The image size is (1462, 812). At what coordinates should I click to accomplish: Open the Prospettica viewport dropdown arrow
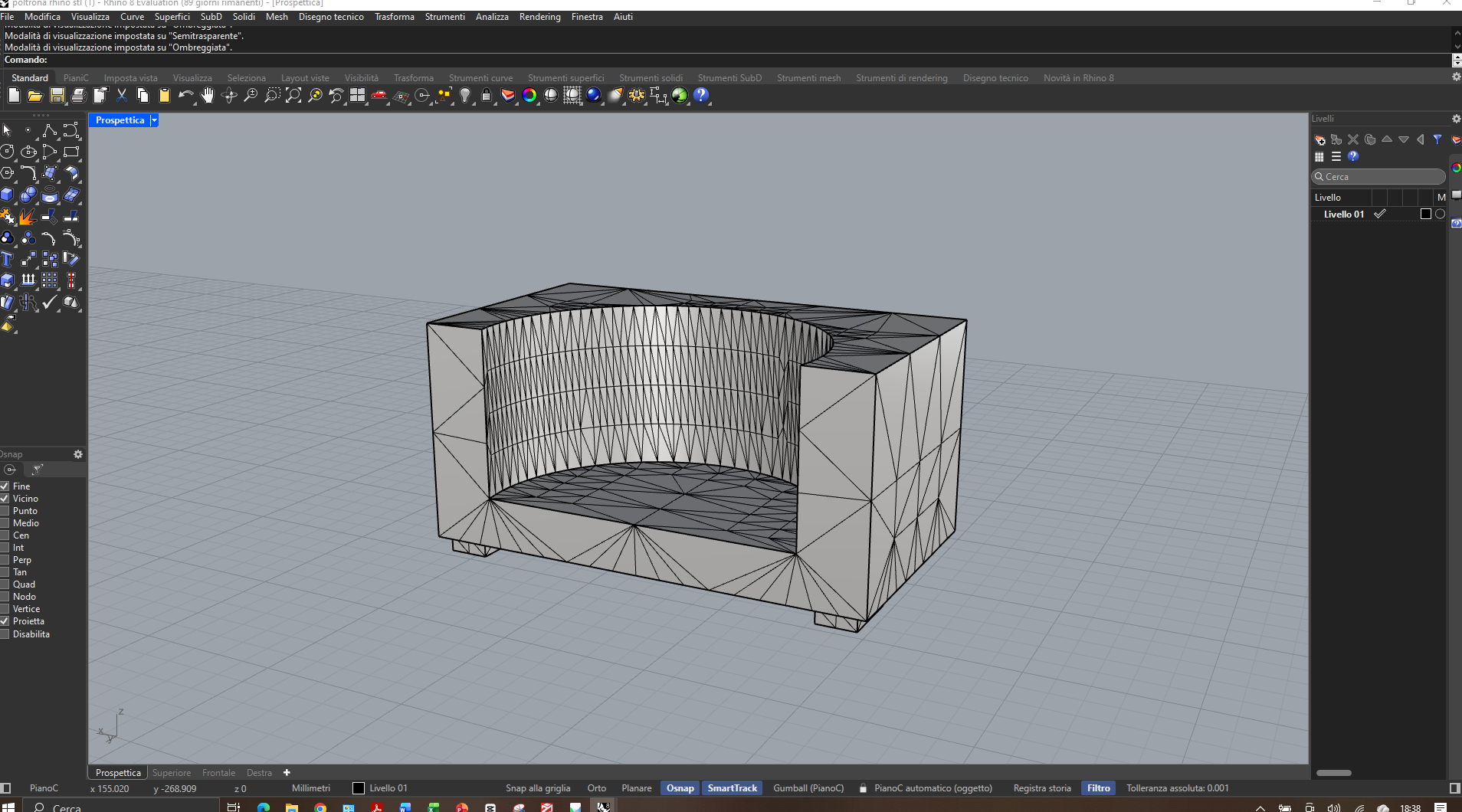pyautogui.click(x=154, y=120)
